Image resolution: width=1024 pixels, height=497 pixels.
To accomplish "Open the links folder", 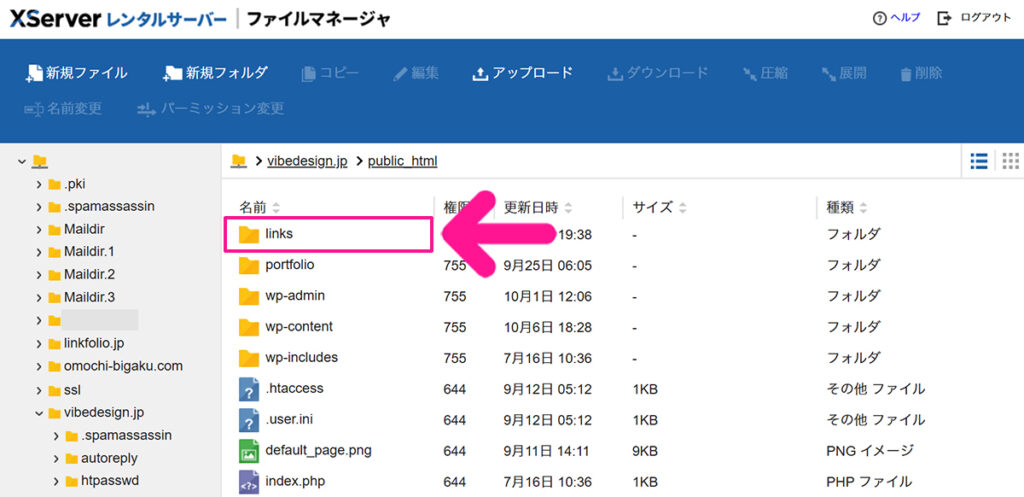I will click(x=279, y=234).
